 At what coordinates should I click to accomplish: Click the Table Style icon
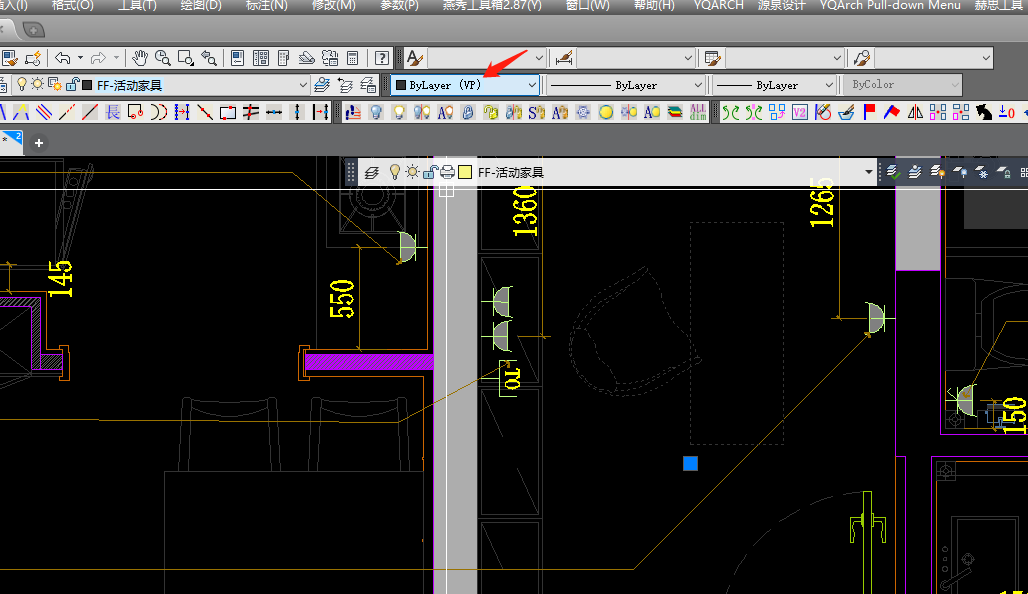click(712, 58)
